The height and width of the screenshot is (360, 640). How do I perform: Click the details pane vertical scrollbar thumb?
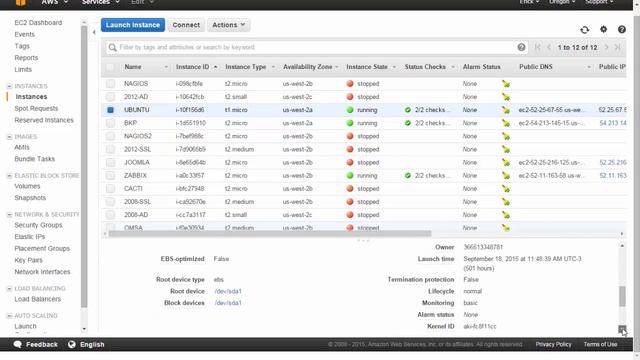coord(622,296)
